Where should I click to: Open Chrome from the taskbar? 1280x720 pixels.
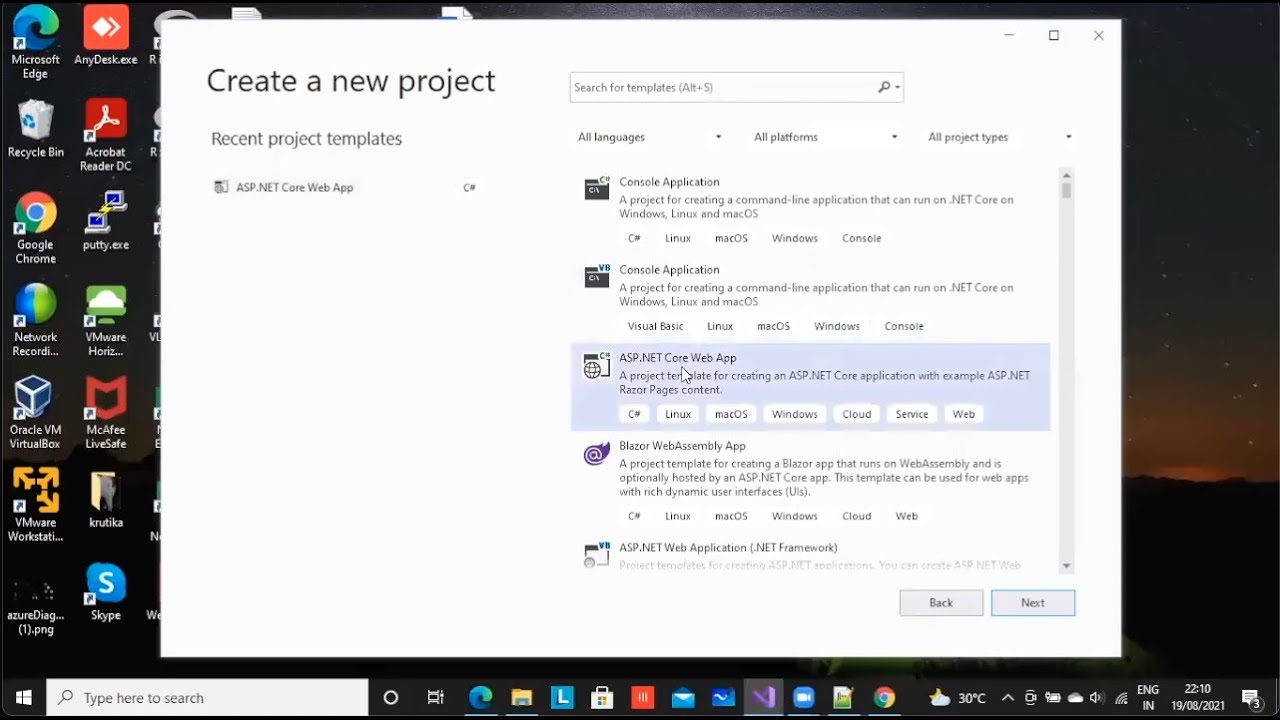tap(885, 698)
